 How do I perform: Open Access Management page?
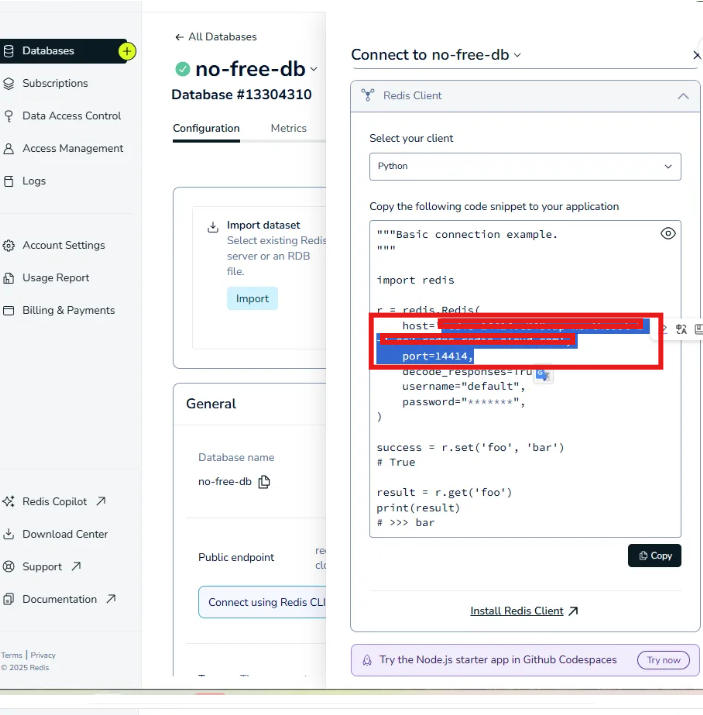72,148
